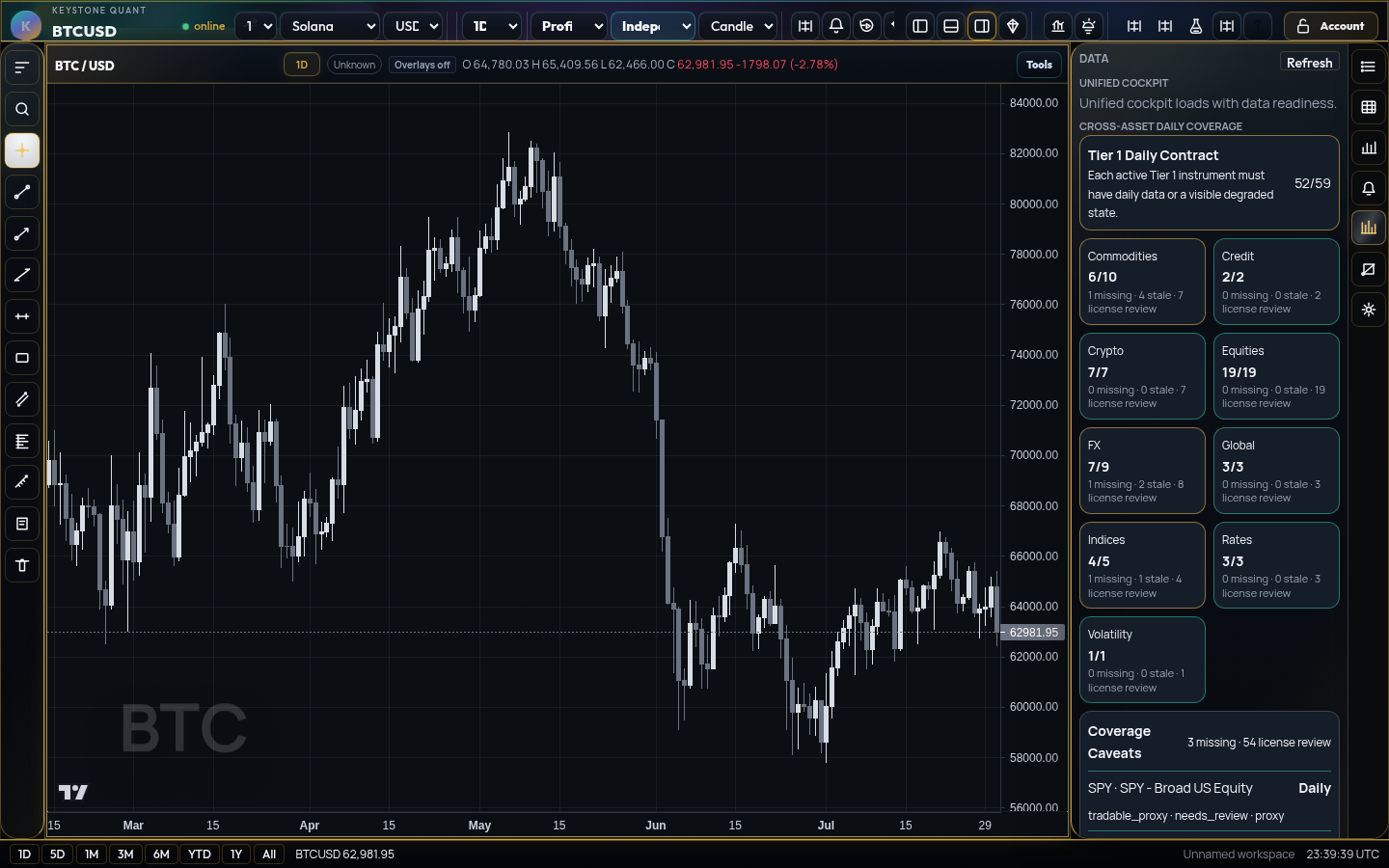Viewport: 1389px width, 868px height.
Task: Open alerts bell in right sidebar
Action: 1368,188
